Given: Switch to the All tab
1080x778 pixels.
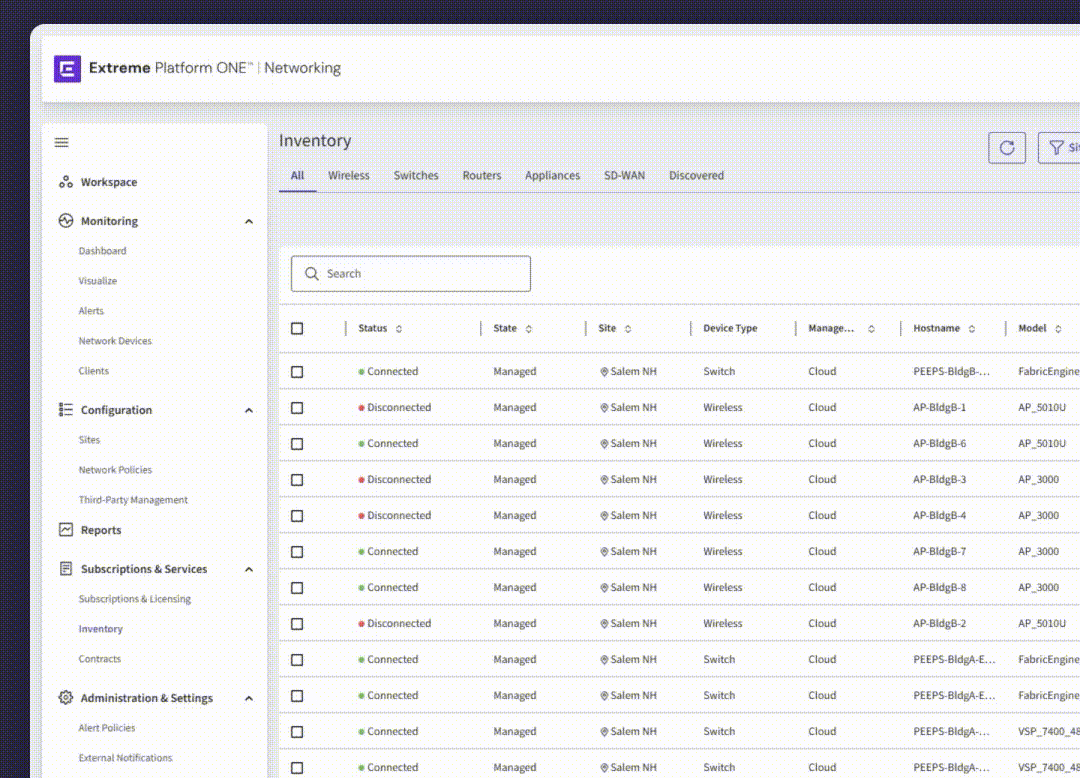Looking at the screenshot, I should click(297, 176).
